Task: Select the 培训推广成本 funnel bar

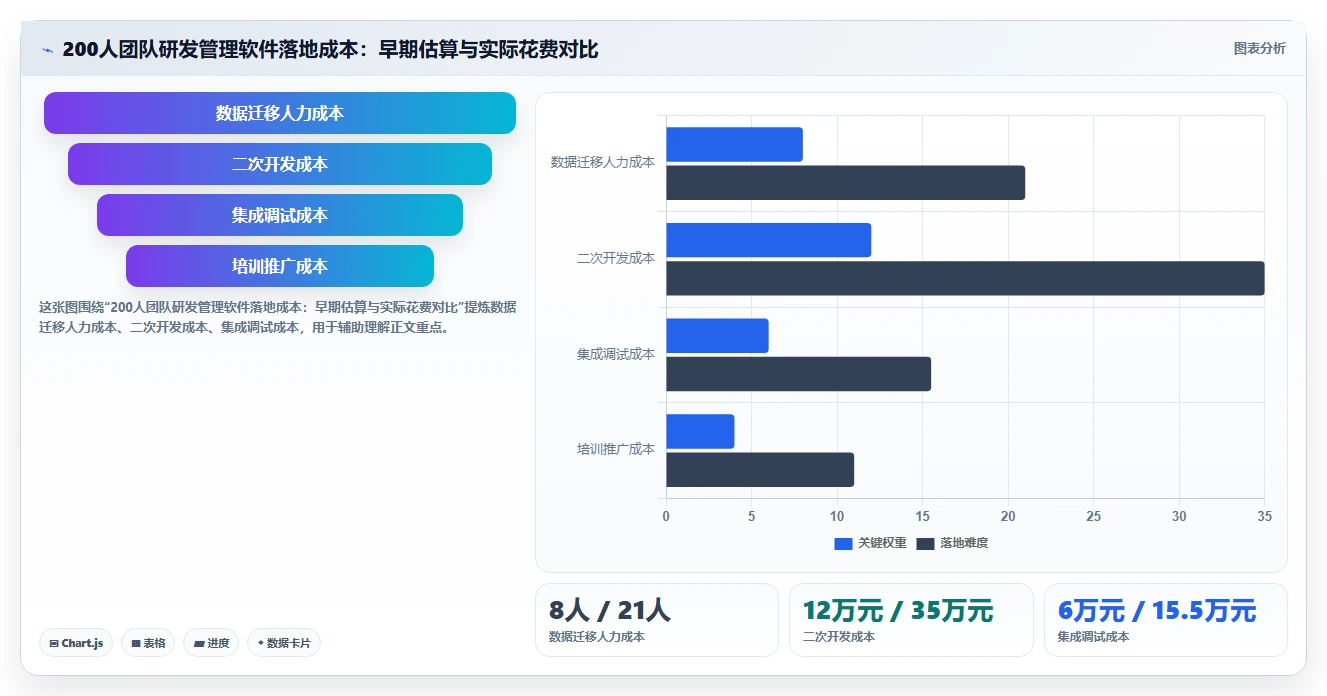Action: (280, 266)
